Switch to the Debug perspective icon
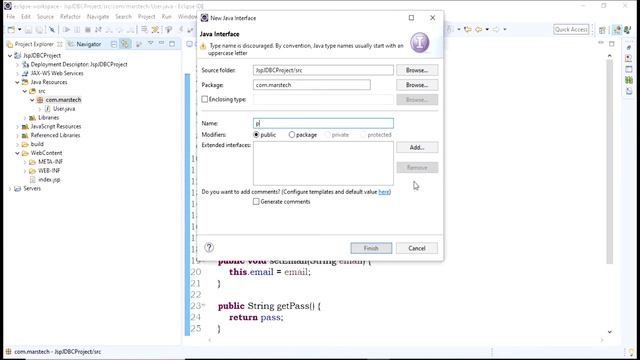The height and width of the screenshot is (360, 640). [628, 29]
